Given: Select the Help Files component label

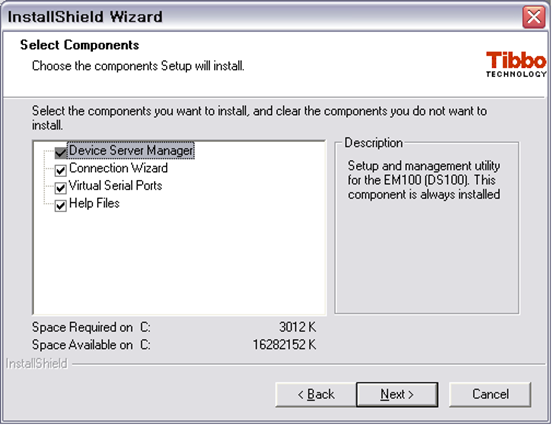Looking at the screenshot, I should click(x=94, y=204).
